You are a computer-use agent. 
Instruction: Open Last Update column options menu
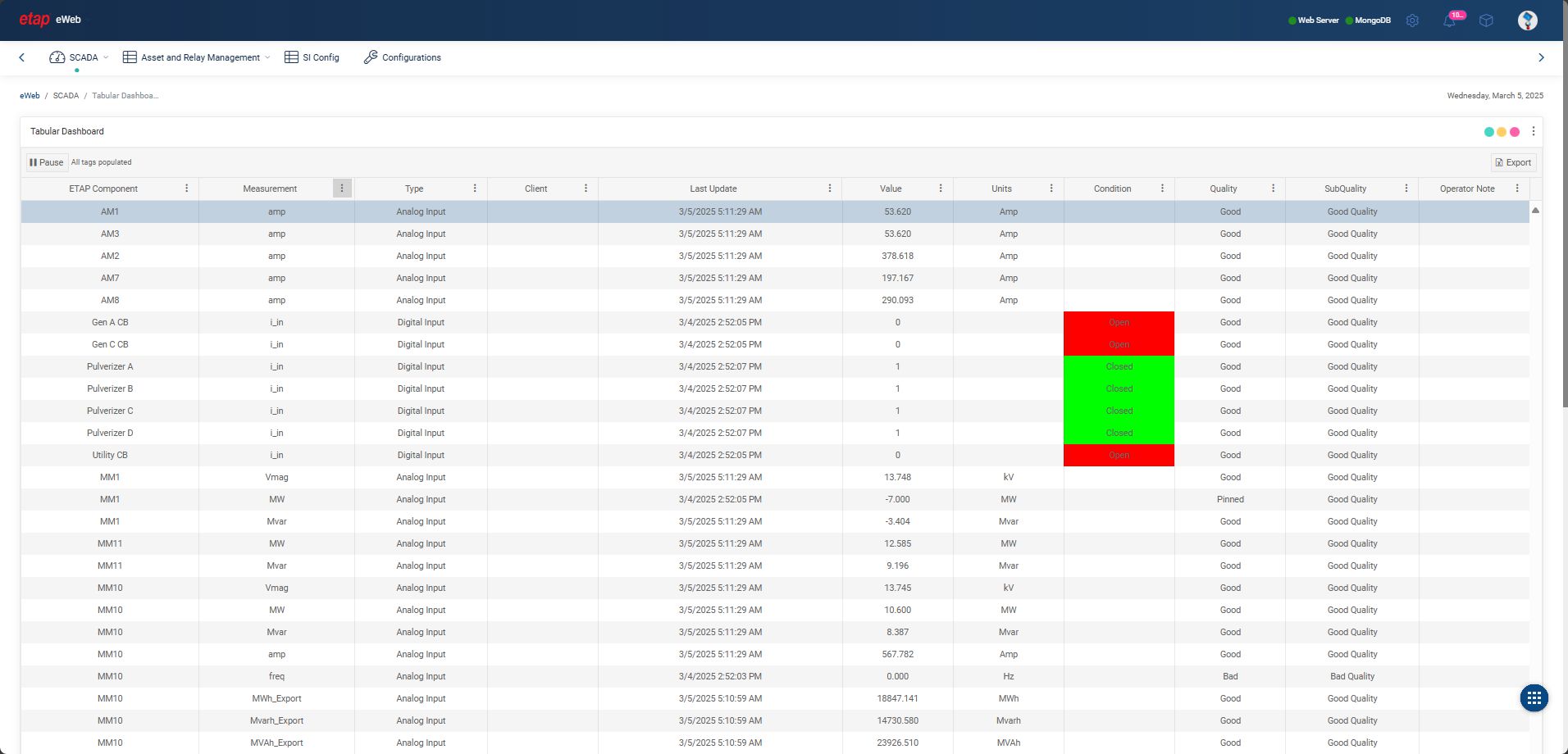[830, 188]
